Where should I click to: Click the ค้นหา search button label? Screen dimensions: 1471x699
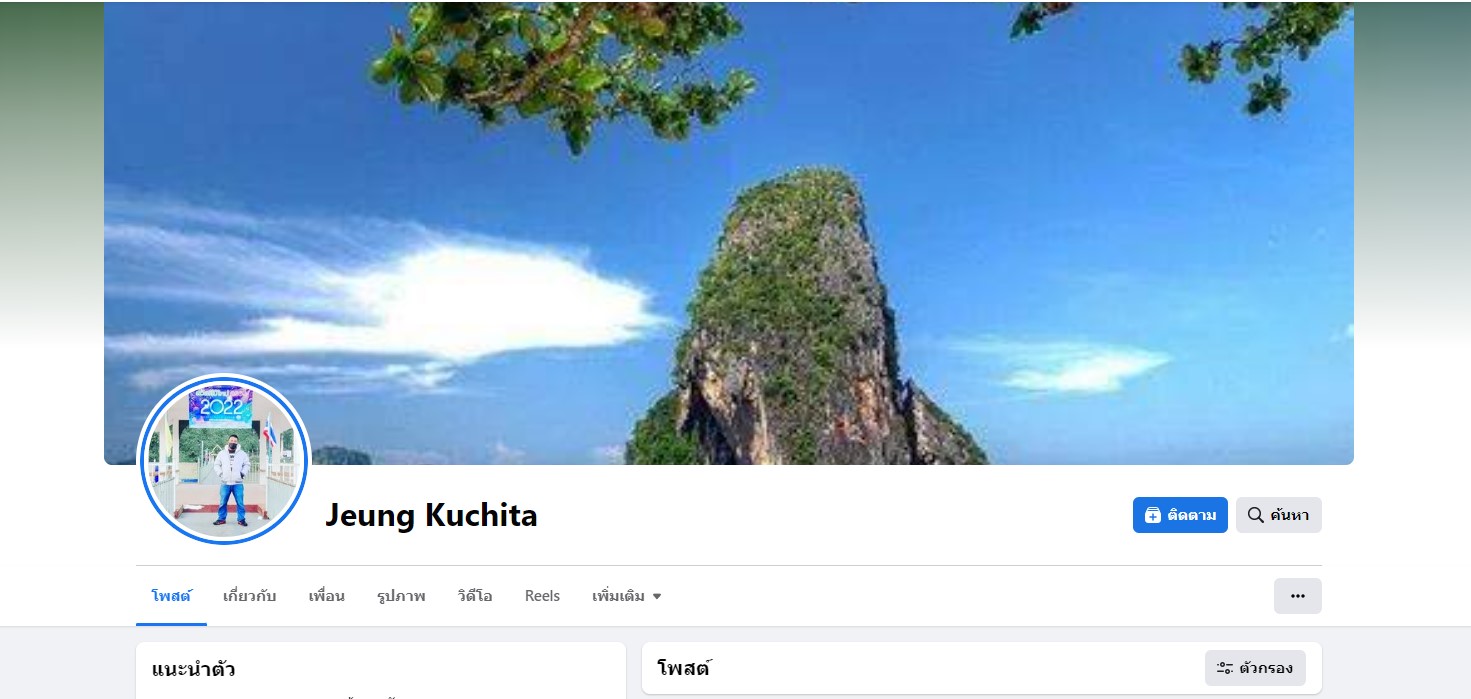pyautogui.click(x=1289, y=515)
